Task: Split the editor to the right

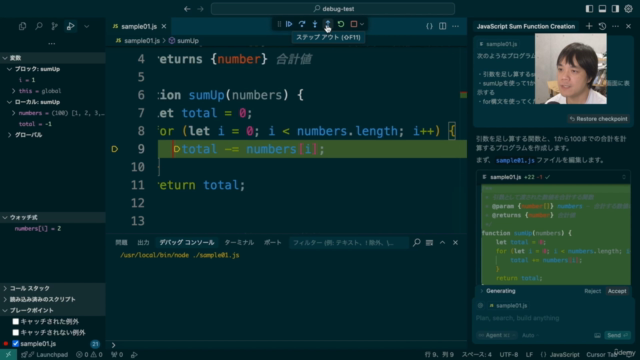Action: 442,26
